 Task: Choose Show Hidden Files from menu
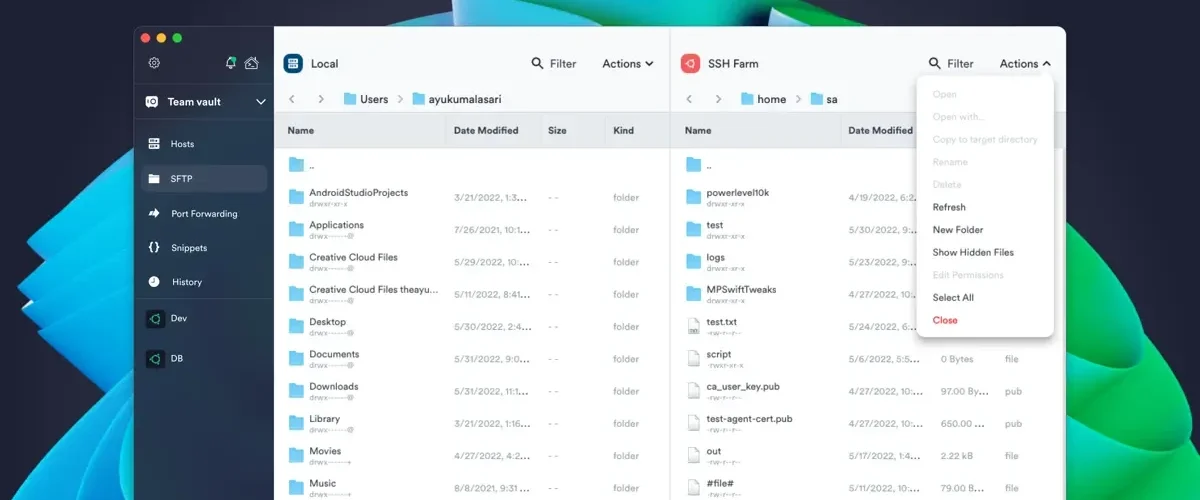pos(973,253)
